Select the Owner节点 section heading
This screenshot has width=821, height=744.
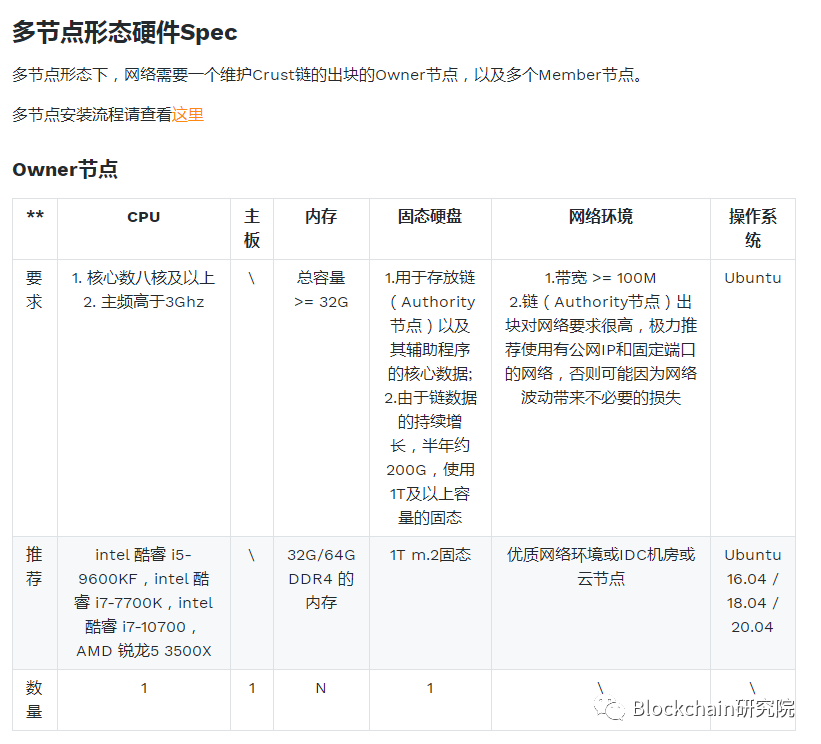(63, 169)
